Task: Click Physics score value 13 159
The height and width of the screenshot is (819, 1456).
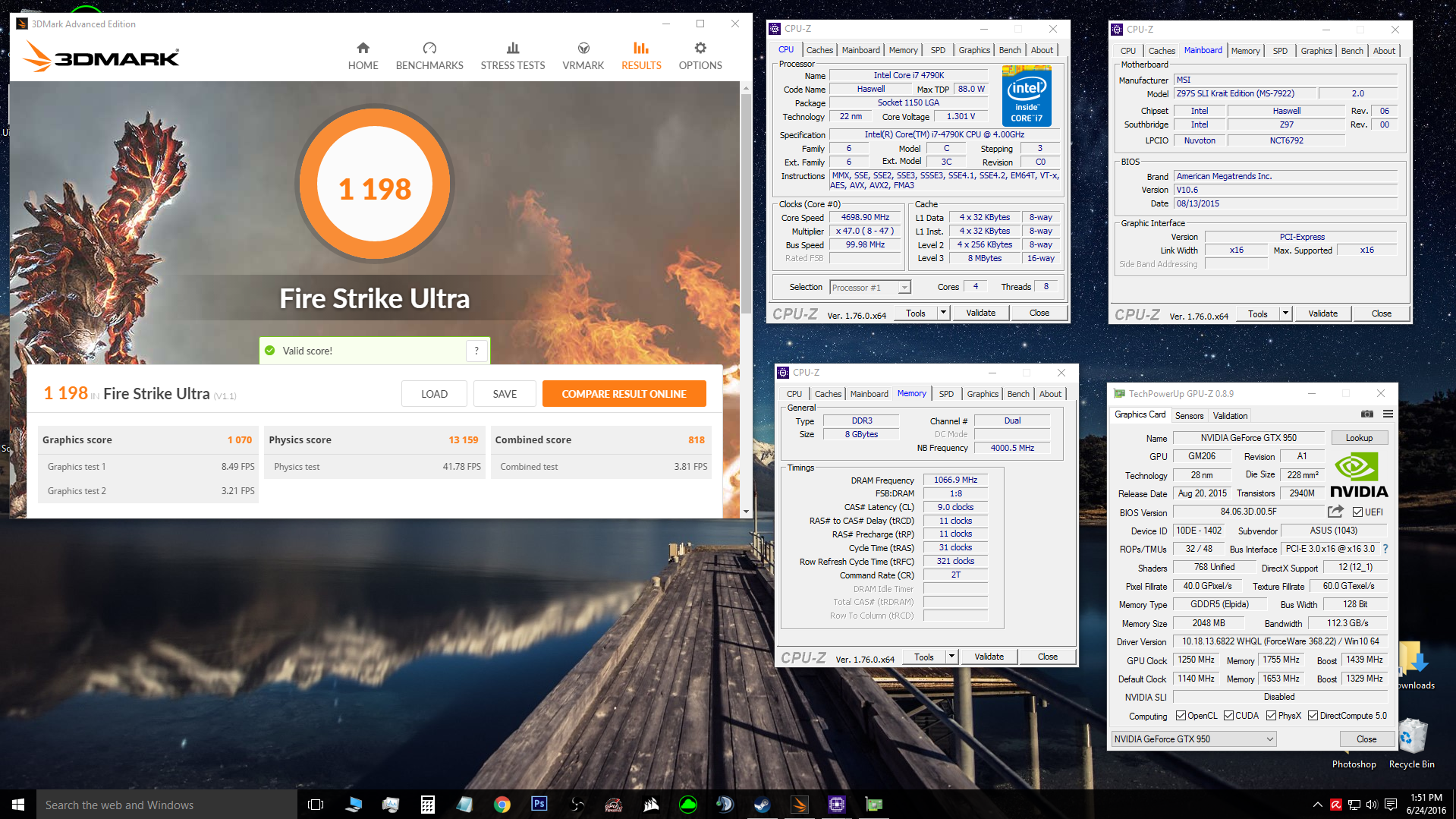Action: [x=463, y=440]
